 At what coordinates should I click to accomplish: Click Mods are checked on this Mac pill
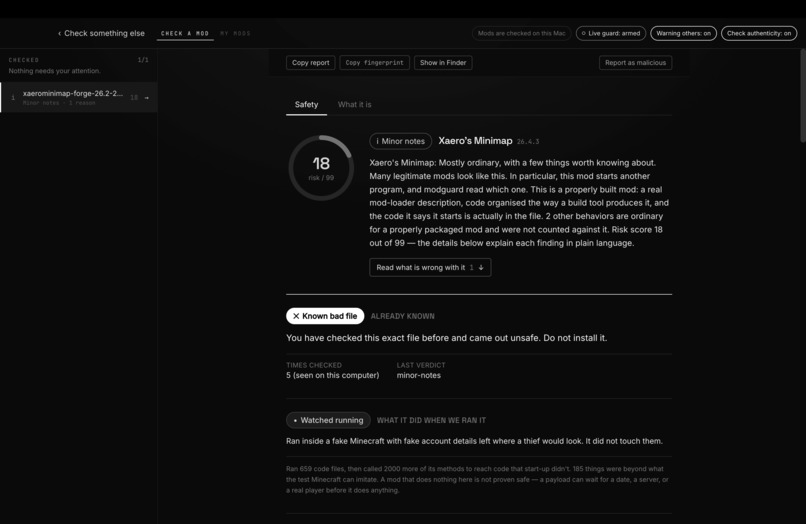point(521,33)
